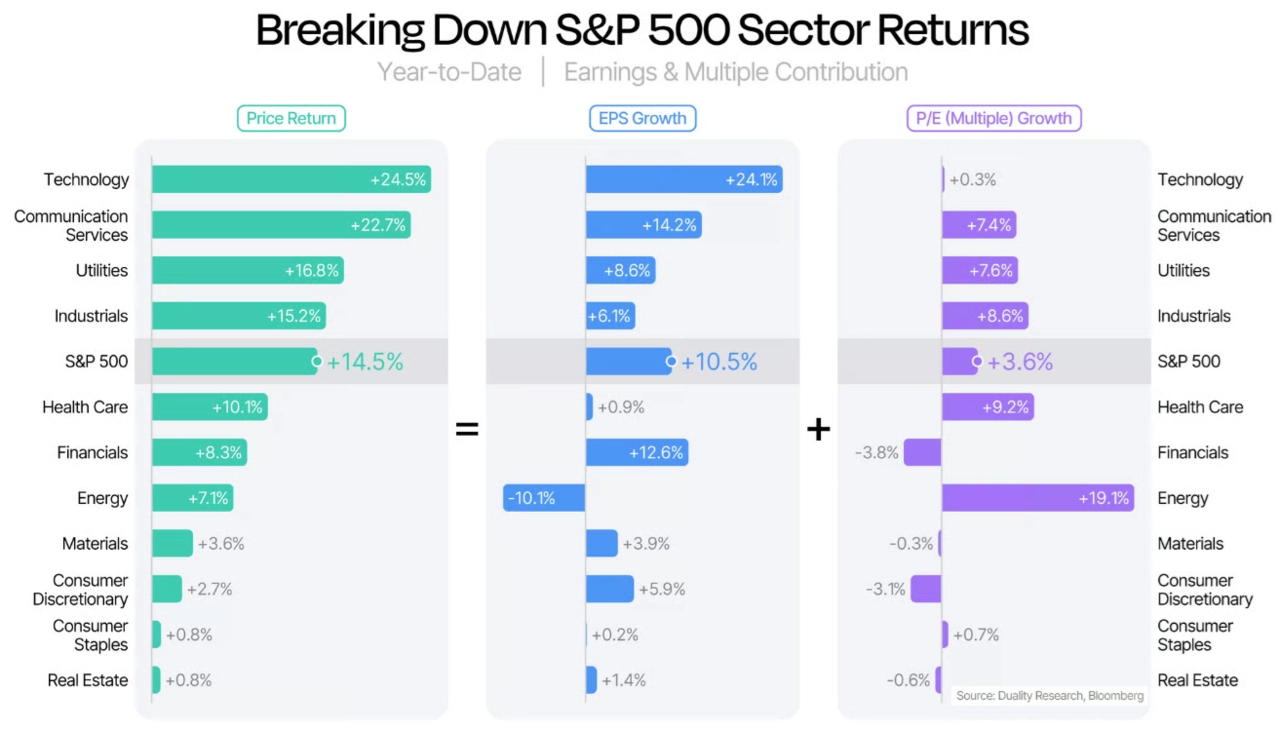The image size is (1280, 731).
Task: Click the plus sign between panels
Action: click(x=819, y=429)
